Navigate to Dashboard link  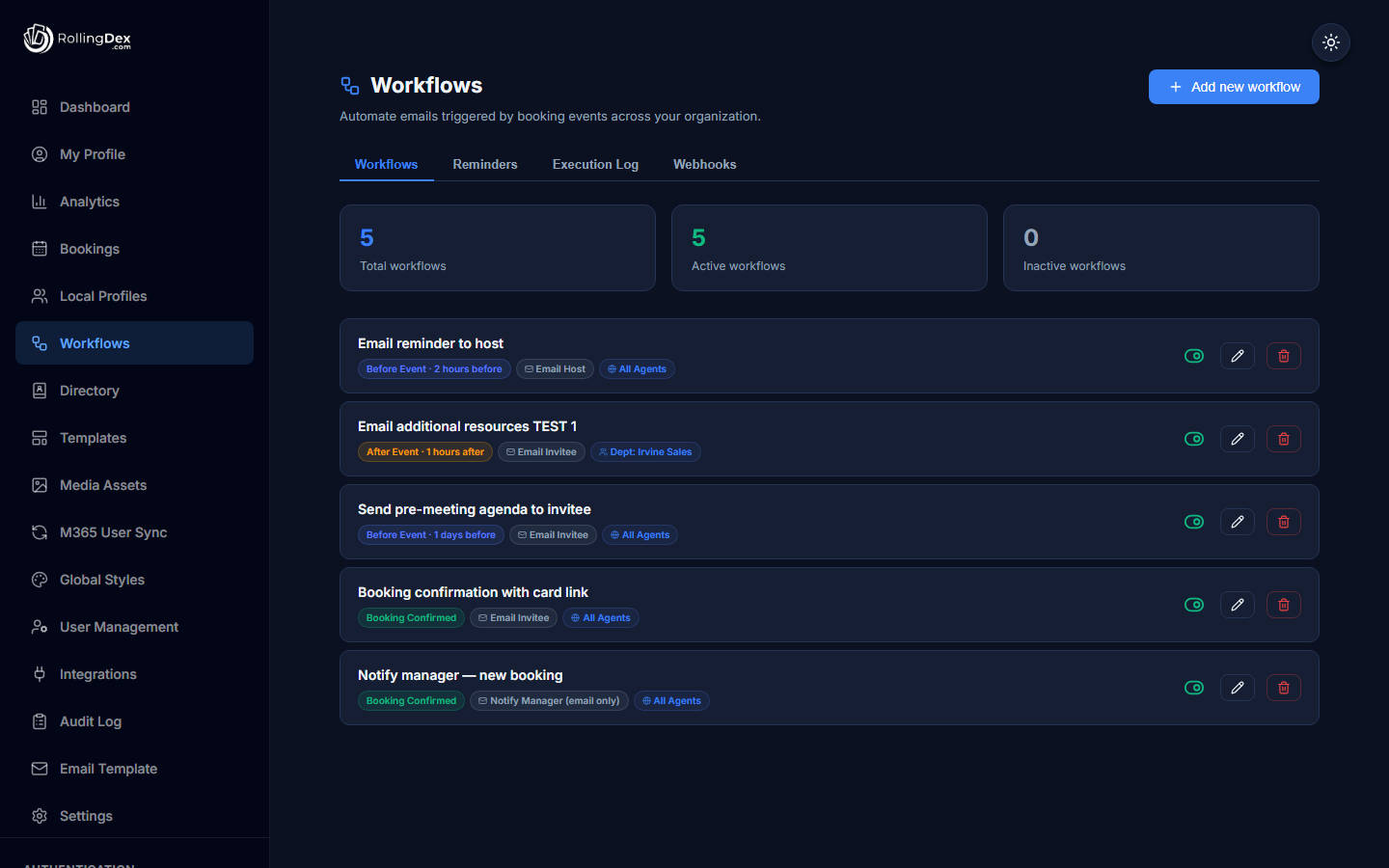(x=134, y=107)
